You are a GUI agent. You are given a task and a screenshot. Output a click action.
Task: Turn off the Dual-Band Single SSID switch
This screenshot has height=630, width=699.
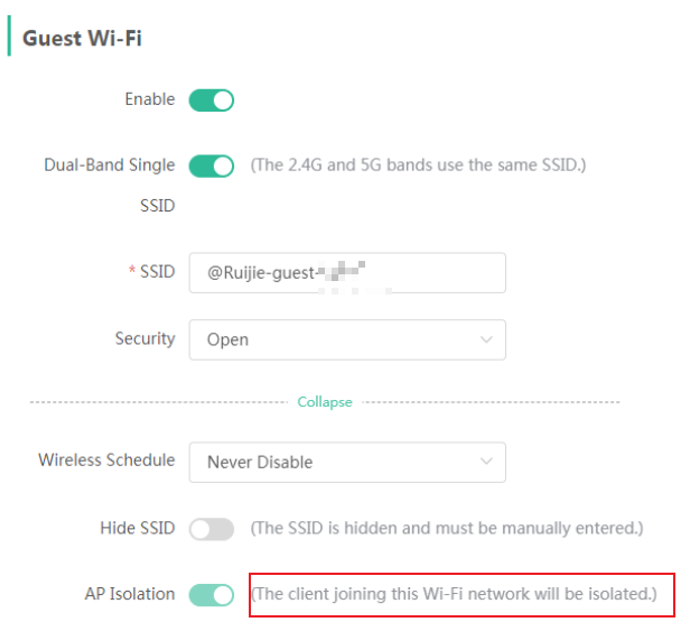point(211,165)
